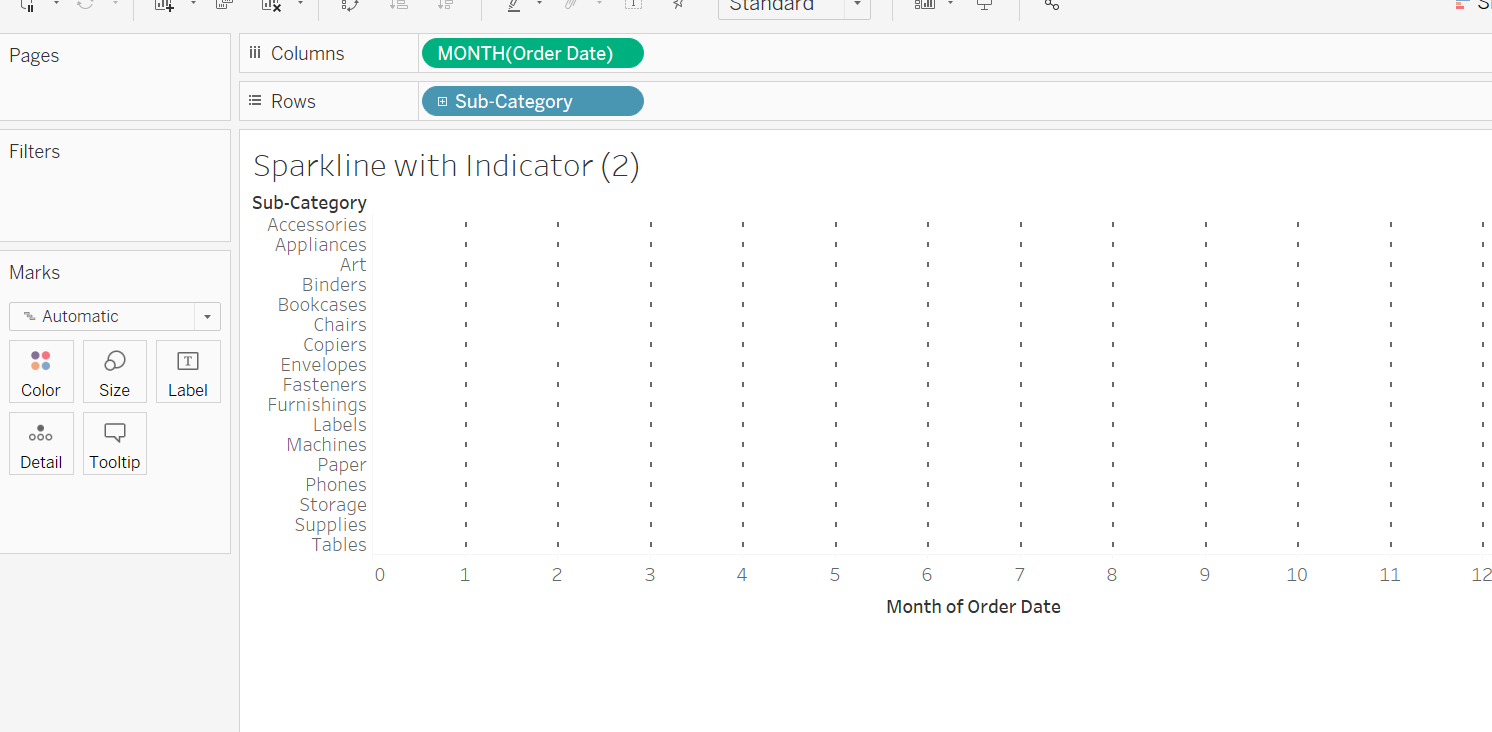Image resolution: width=1492 pixels, height=732 pixels.
Task: Click the Duplicate sheet toolbar icon
Action: tap(224, 5)
